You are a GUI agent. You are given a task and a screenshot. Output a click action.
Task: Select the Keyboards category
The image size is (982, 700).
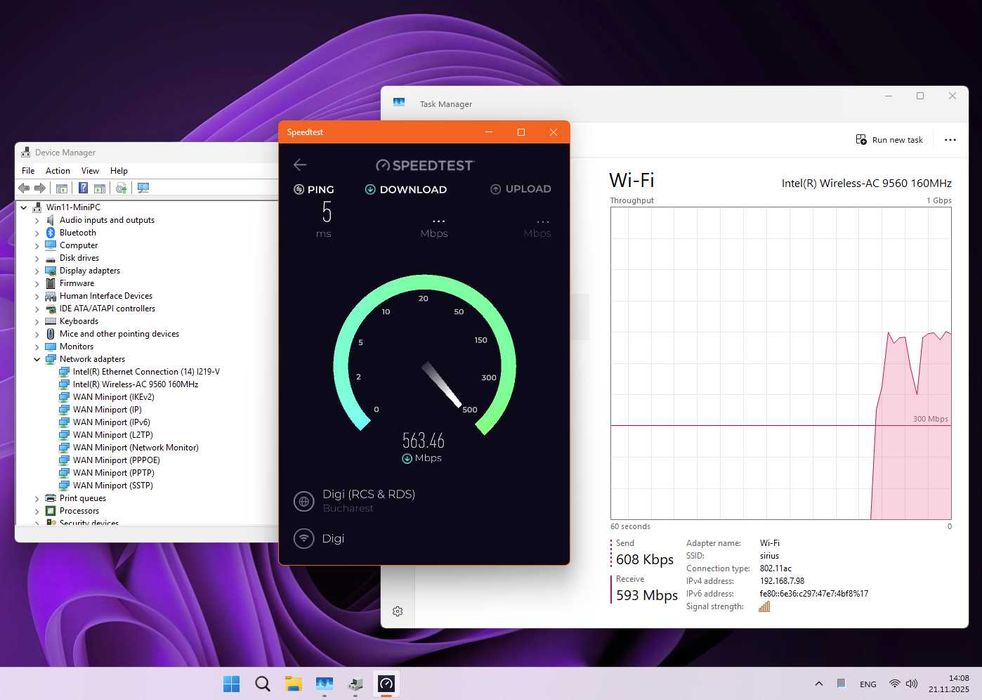tap(79, 321)
